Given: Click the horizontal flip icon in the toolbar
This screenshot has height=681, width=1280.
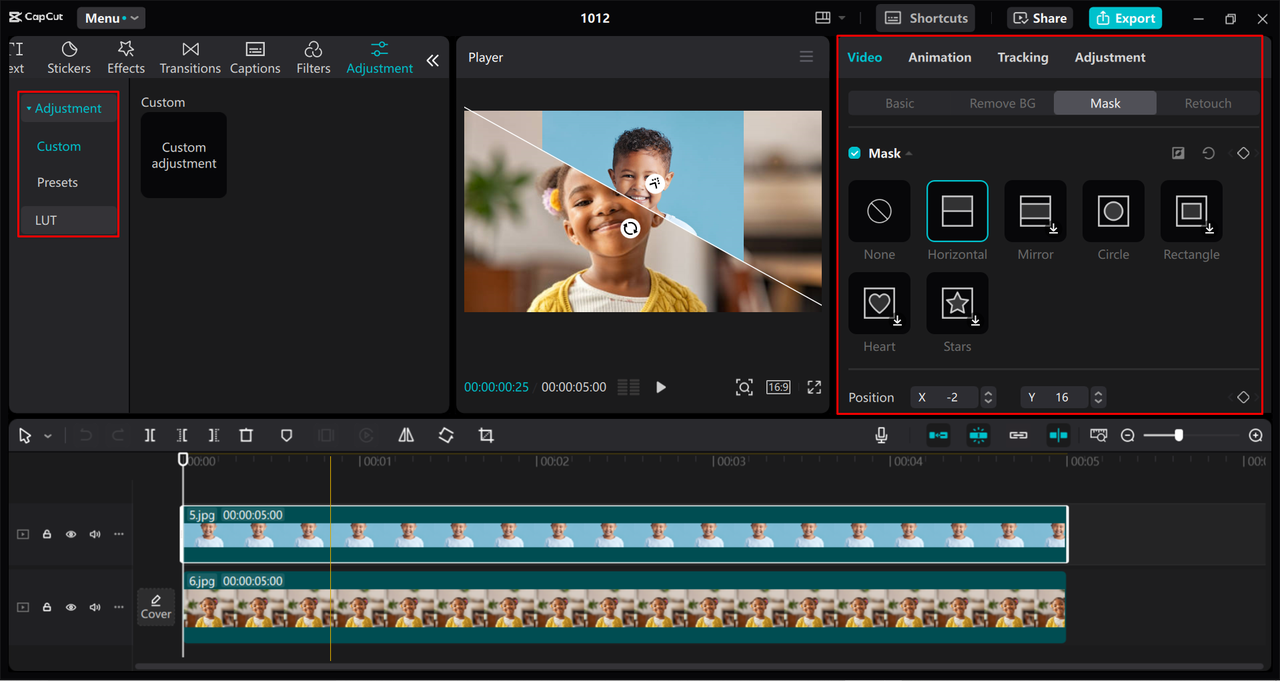Looking at the screenshot, I should click(406, 435).
